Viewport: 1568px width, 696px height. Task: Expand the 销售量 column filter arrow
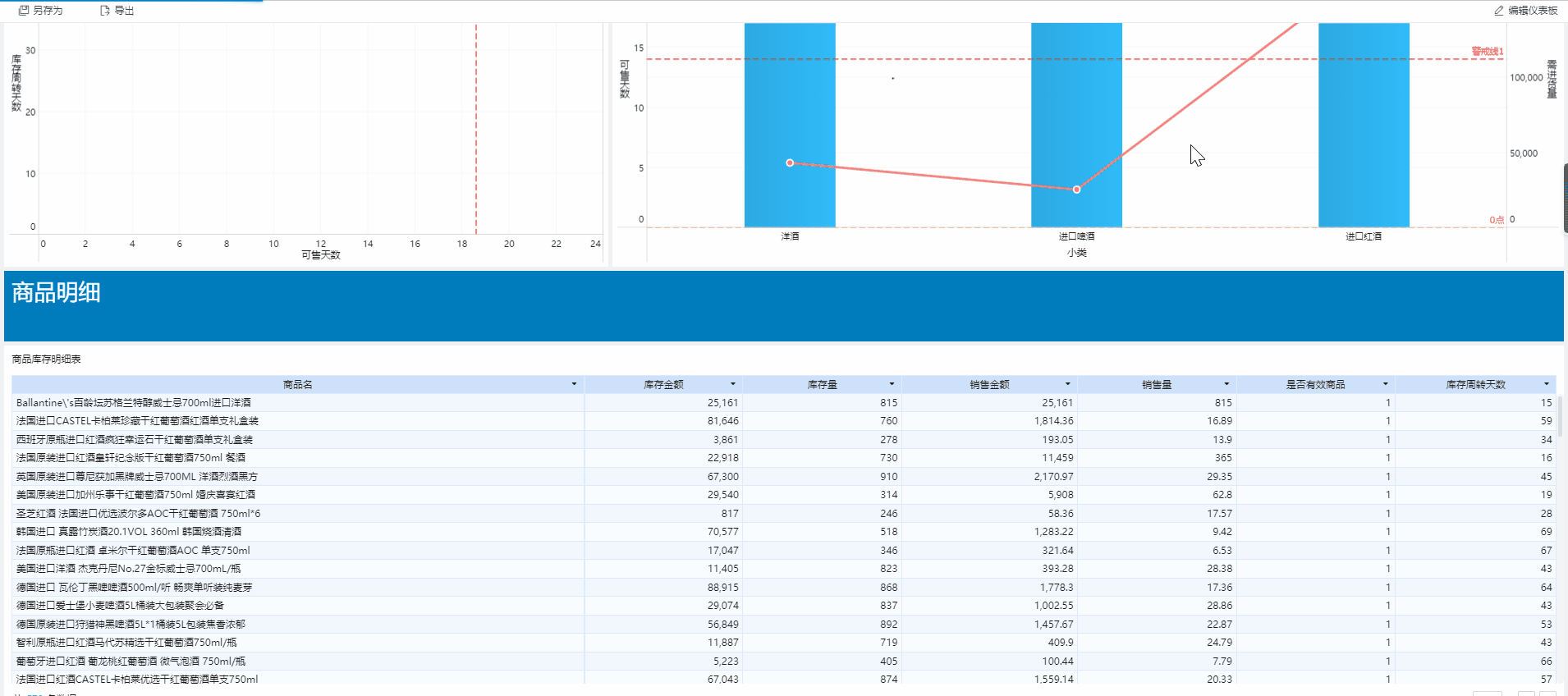[1226, 384]
